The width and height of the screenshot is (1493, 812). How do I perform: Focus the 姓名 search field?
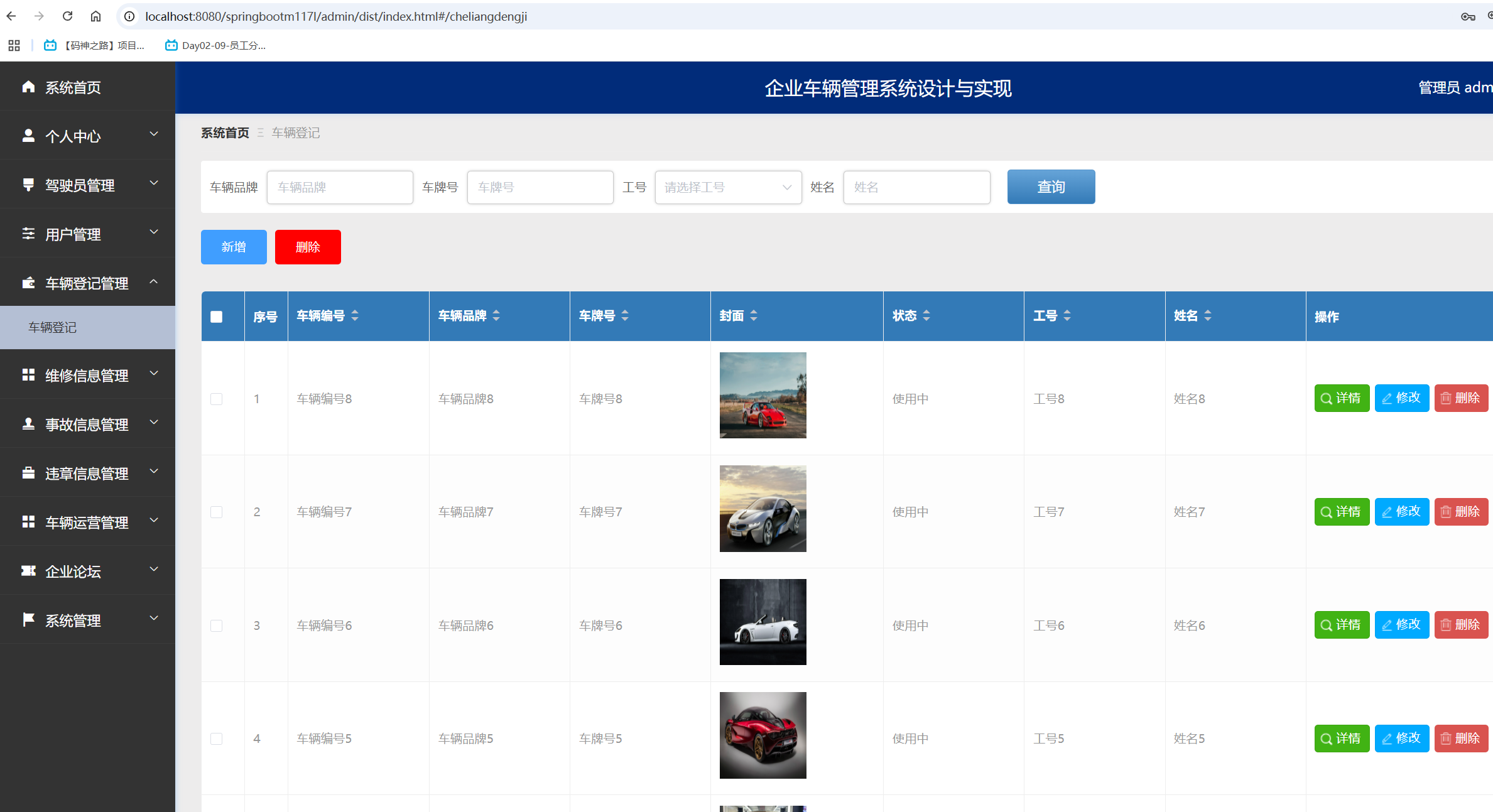point(916,187)
